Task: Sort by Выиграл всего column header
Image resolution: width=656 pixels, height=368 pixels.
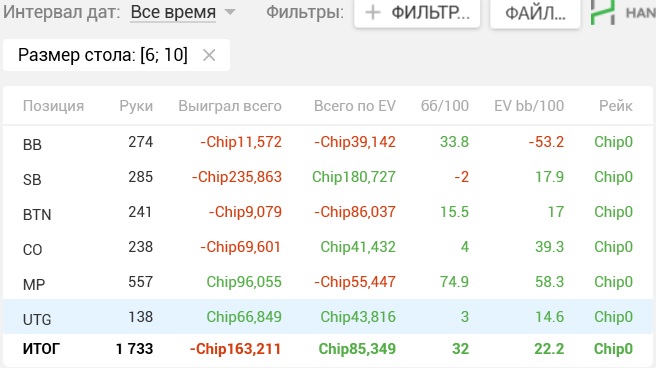Action: (230, 106)
